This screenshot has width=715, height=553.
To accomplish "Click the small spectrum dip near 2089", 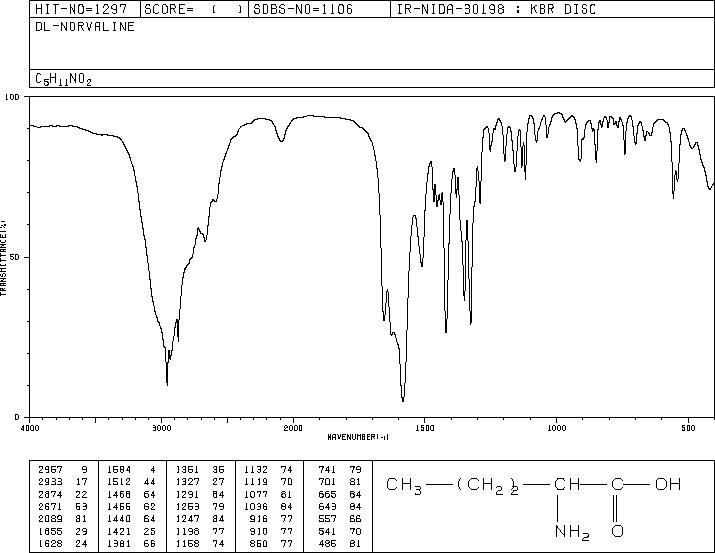I will coord(281,140).
